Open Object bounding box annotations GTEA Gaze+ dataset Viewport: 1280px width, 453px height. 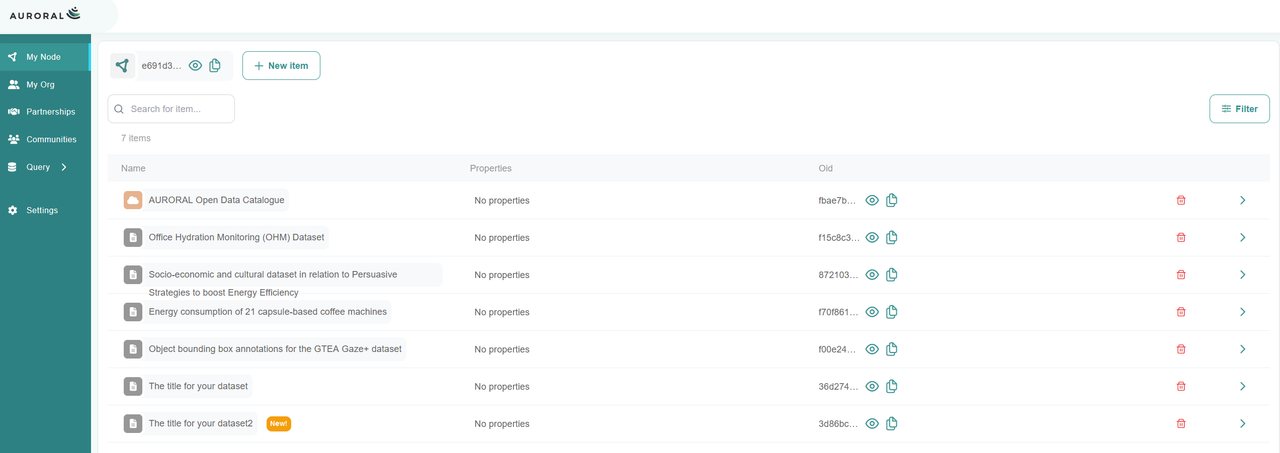click(275, 349)
